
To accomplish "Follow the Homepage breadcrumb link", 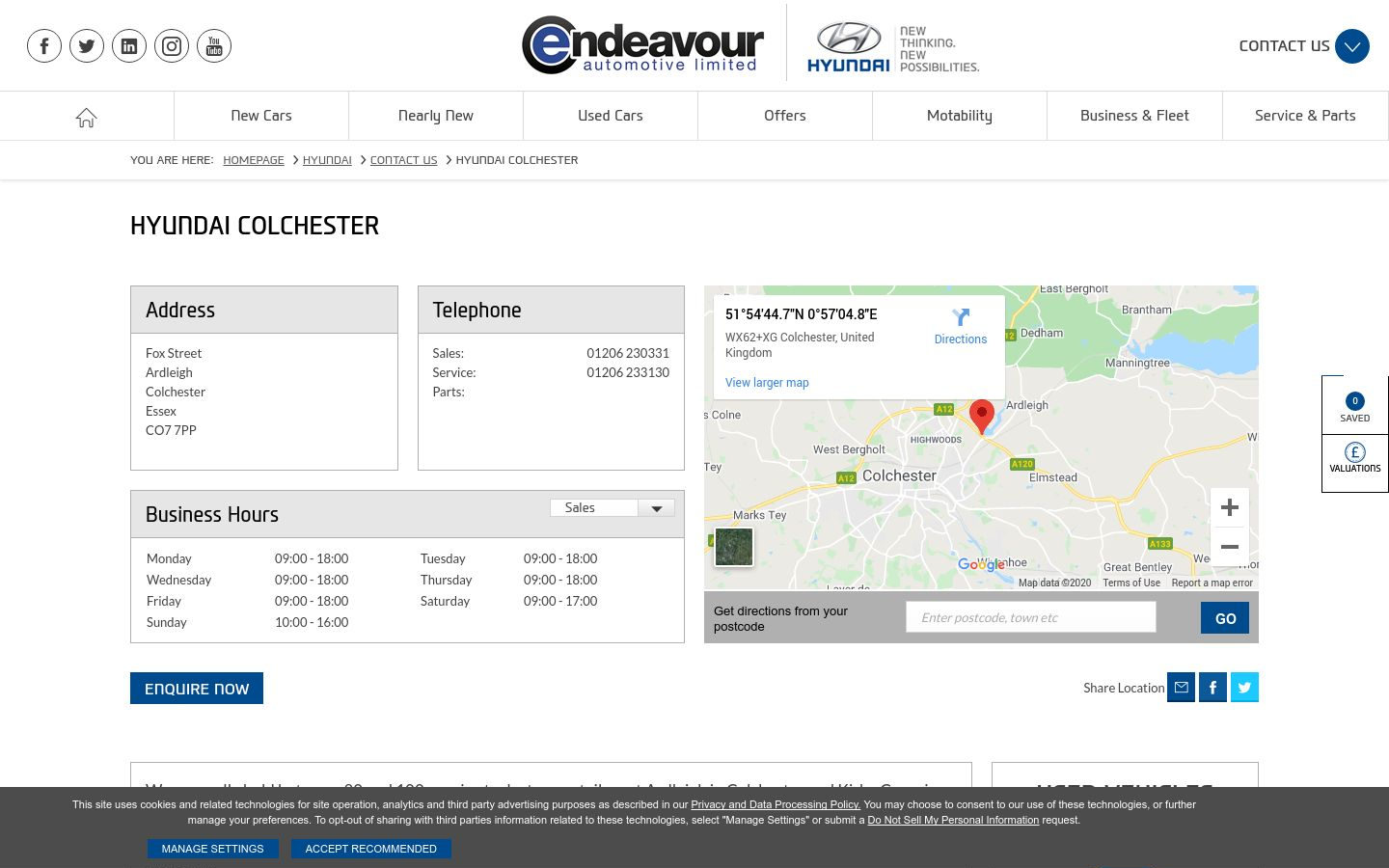I will point(254,160).
